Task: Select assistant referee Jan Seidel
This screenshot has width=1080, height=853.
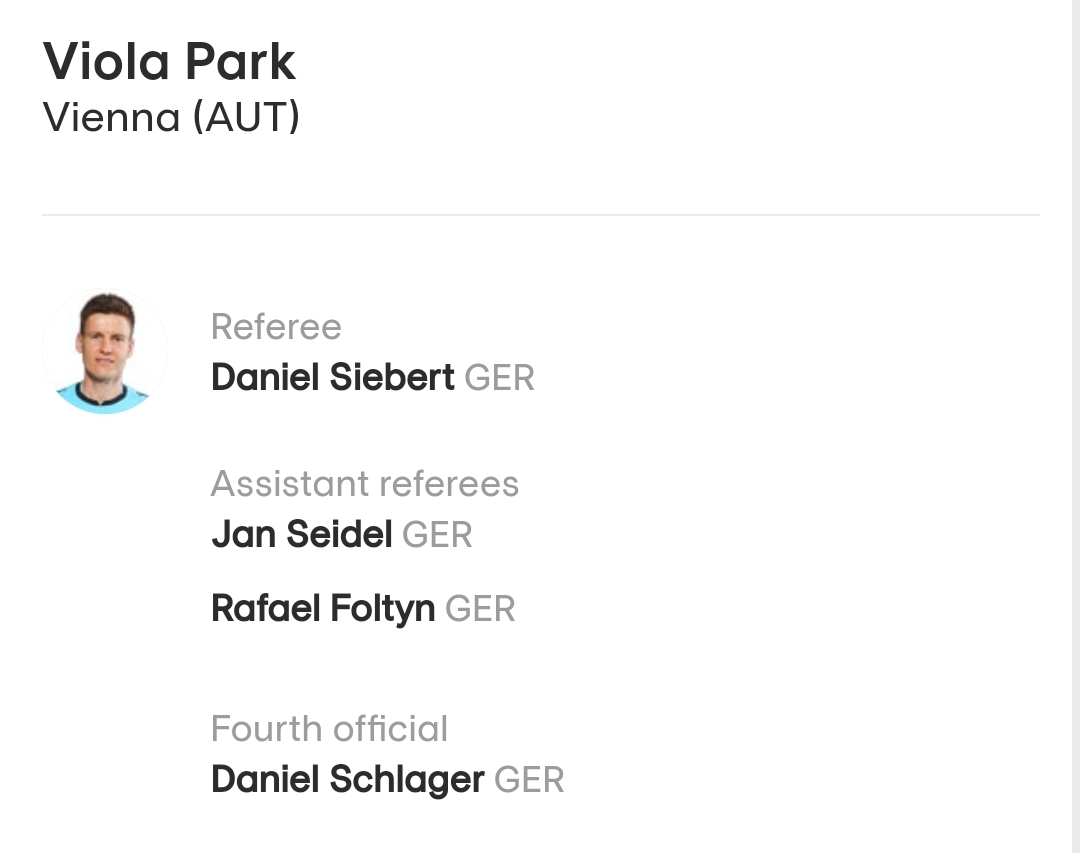Action: click(x=302, y=535)
